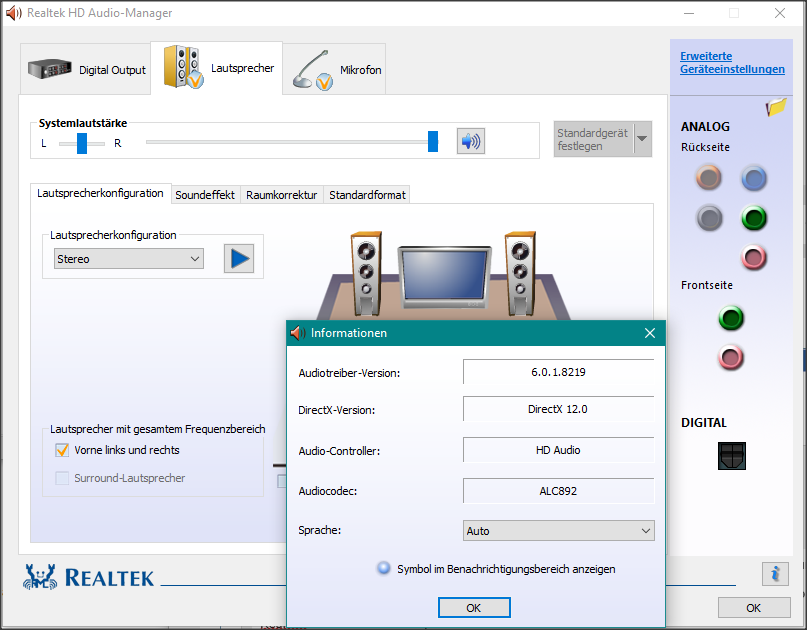Click the right speaker in the room illustration
The image size is (807, 630).
(520, 273)
